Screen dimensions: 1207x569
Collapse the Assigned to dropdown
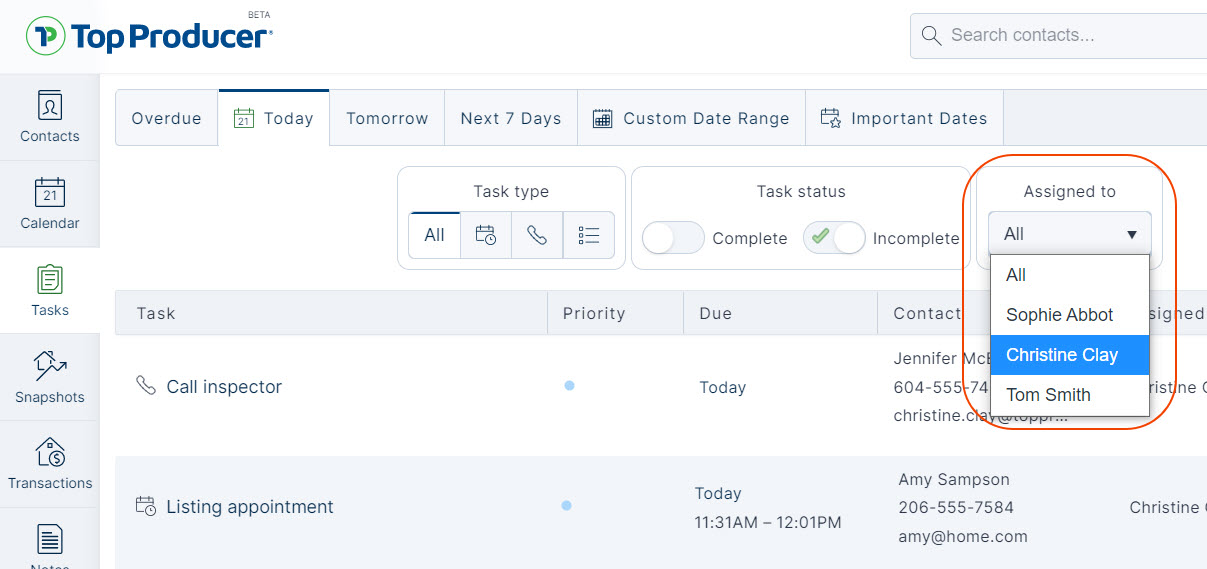point(1069,233)
